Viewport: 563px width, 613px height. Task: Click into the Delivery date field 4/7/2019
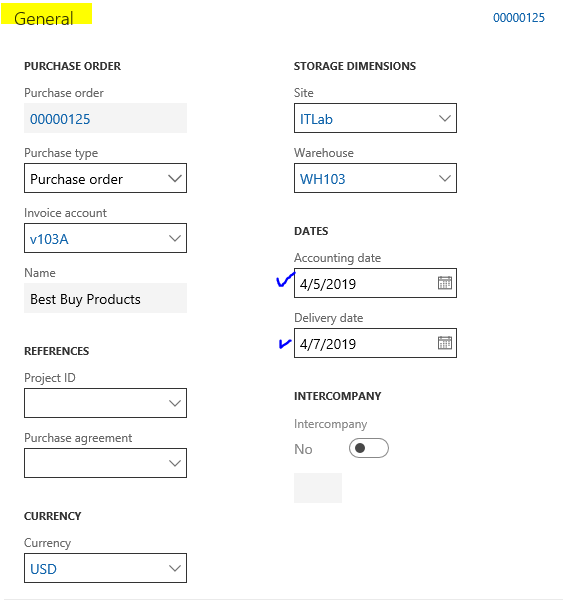(x=365, y=343)
